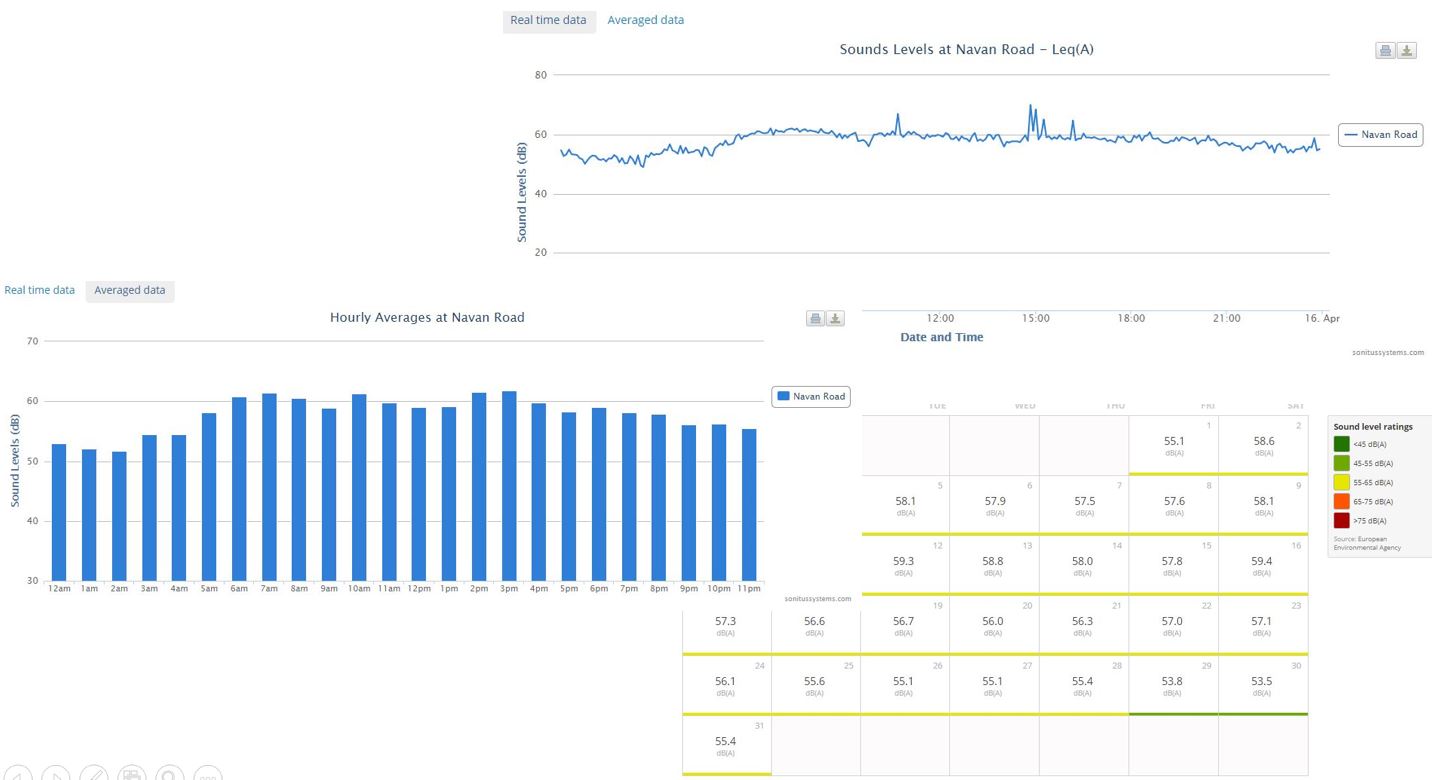The width and height of the screenshot is (1432, 780).
Task: Show all slides grid view
Action: pos(132,775)
